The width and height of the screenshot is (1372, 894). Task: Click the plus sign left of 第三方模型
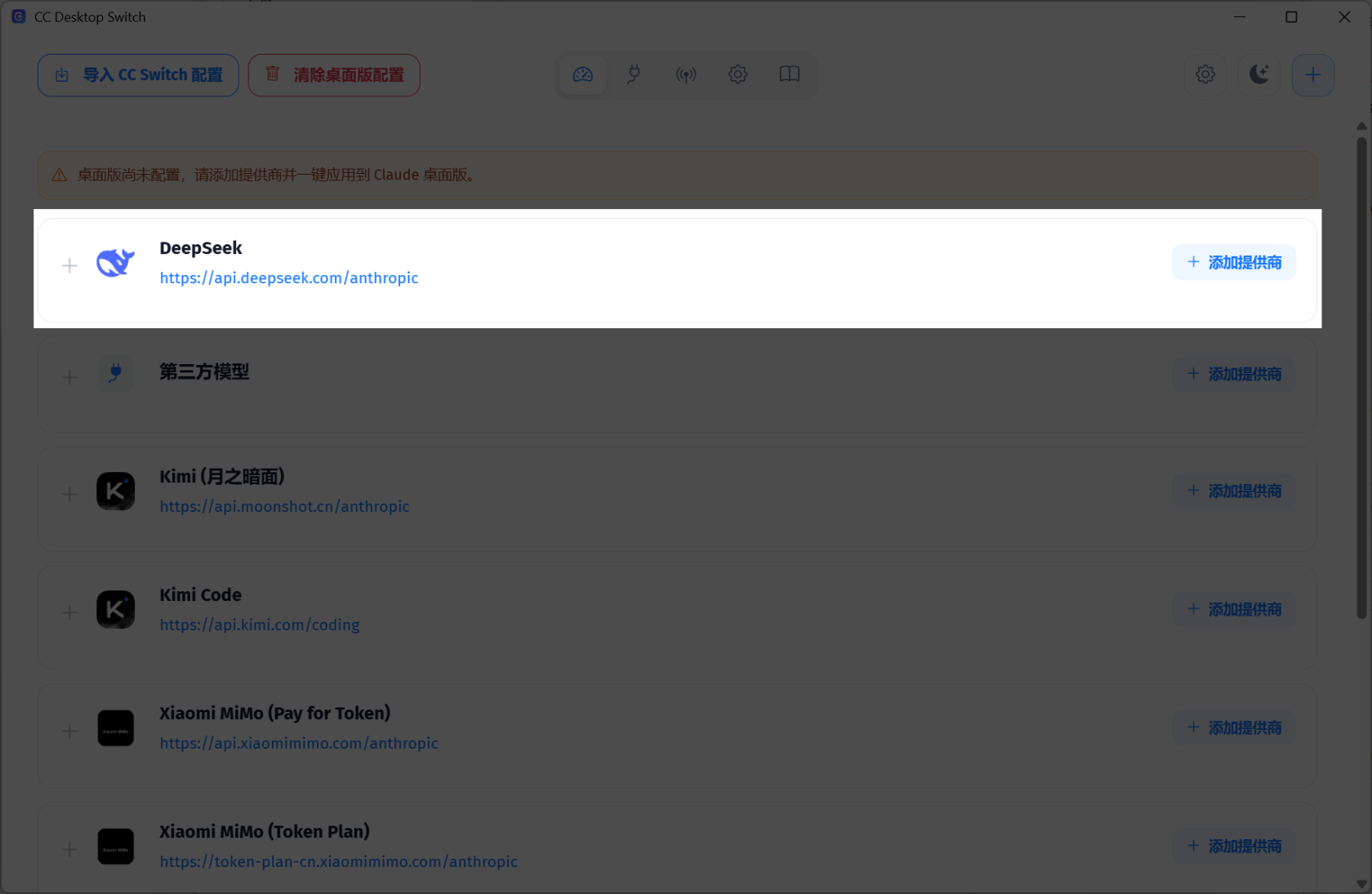(69, 377)
